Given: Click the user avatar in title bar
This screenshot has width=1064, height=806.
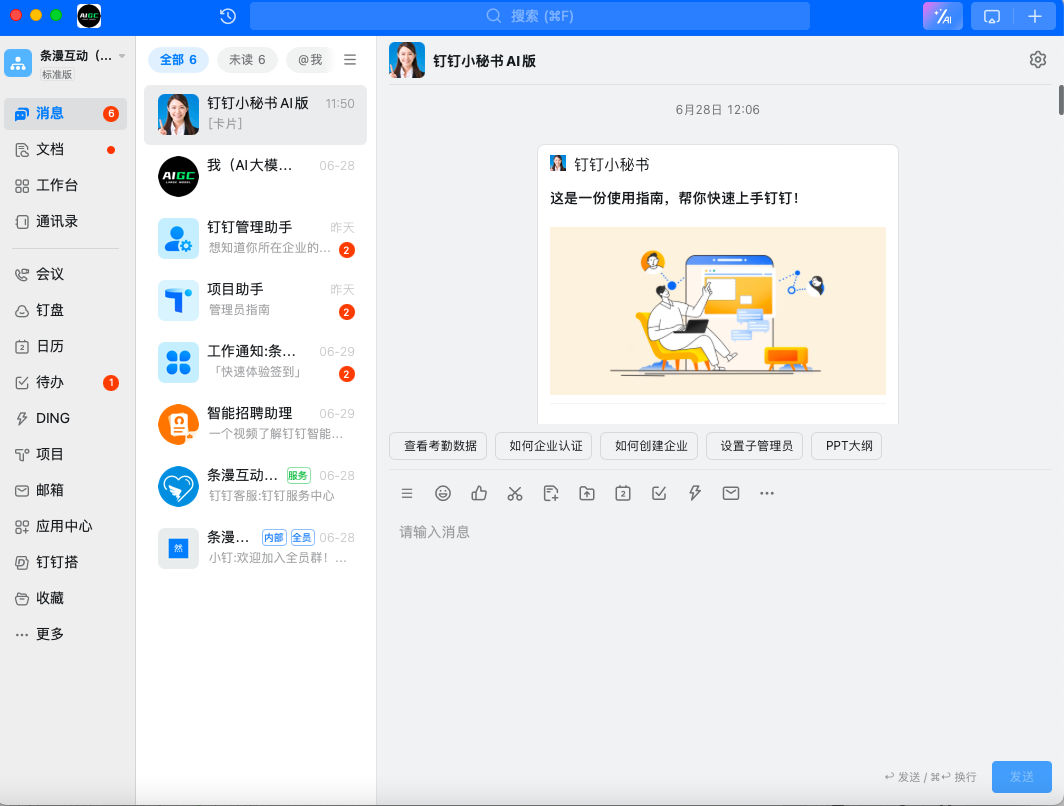Looking at the screenshot, I should coord(89,16).
